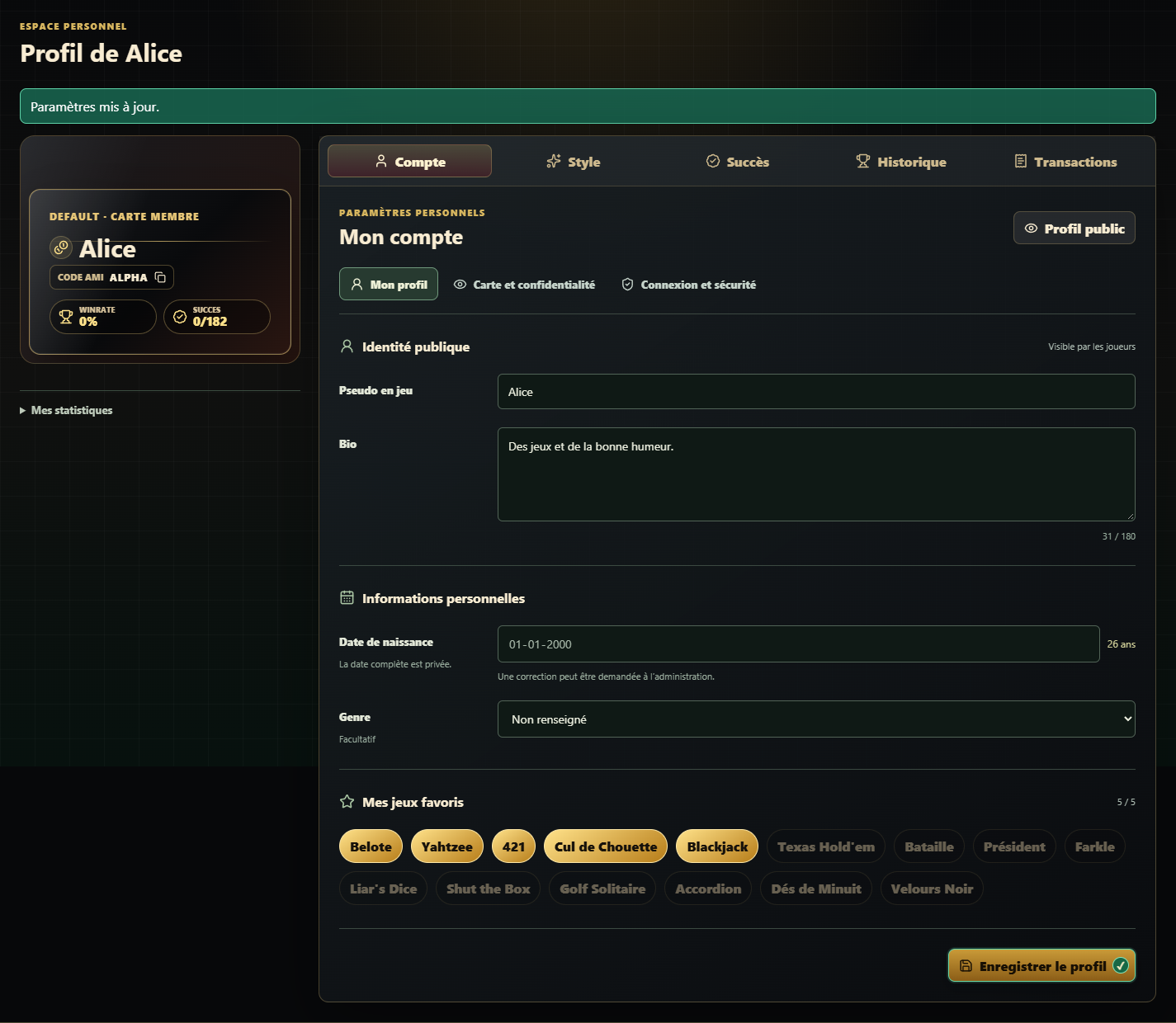The width and height of the screenshot is (1176, 1023).
Task: Click the star icon beside Mes jeux favoris
Action: pos(347,801)
